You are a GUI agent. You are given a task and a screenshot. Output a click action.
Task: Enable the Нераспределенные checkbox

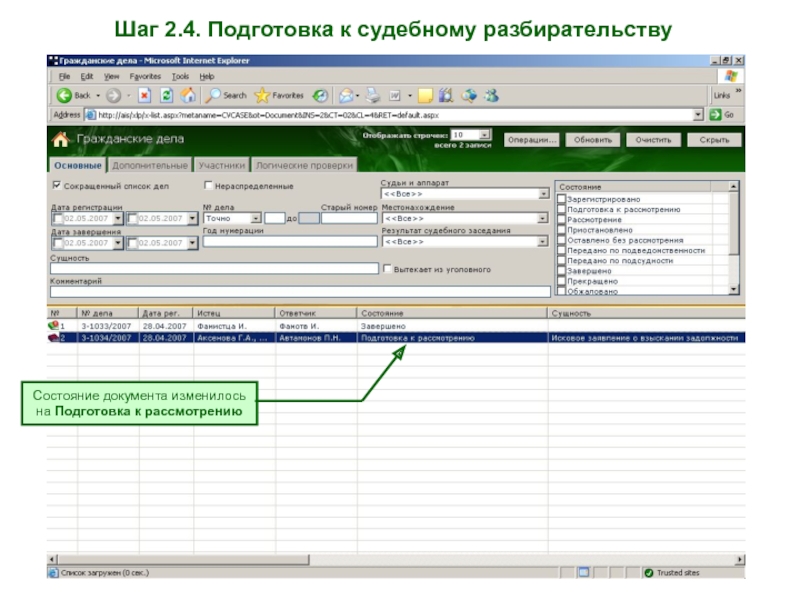208,185
